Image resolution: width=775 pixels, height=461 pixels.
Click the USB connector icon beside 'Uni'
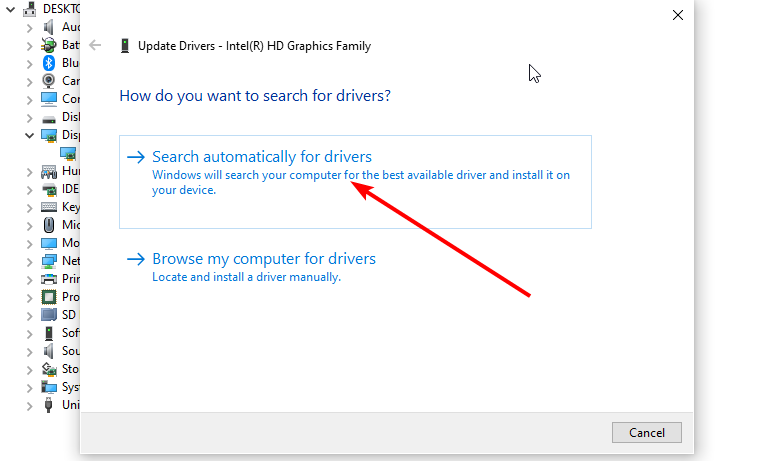coord(48,405)
